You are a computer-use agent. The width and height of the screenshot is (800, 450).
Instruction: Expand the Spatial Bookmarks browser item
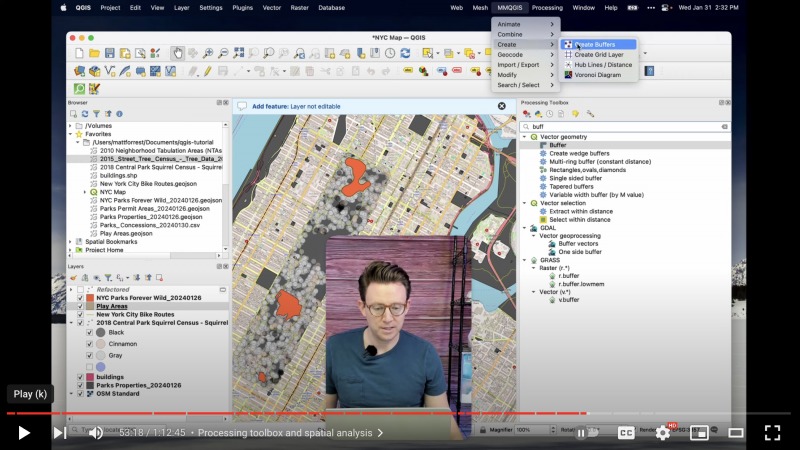pos(70,242)
